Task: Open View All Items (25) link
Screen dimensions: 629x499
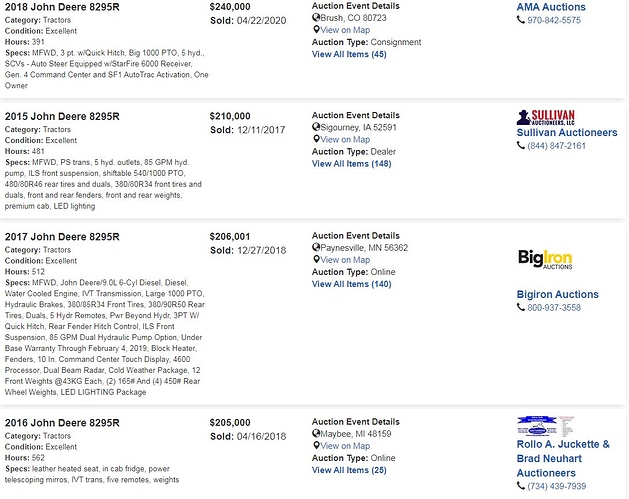Action: (x=349, y=470)
